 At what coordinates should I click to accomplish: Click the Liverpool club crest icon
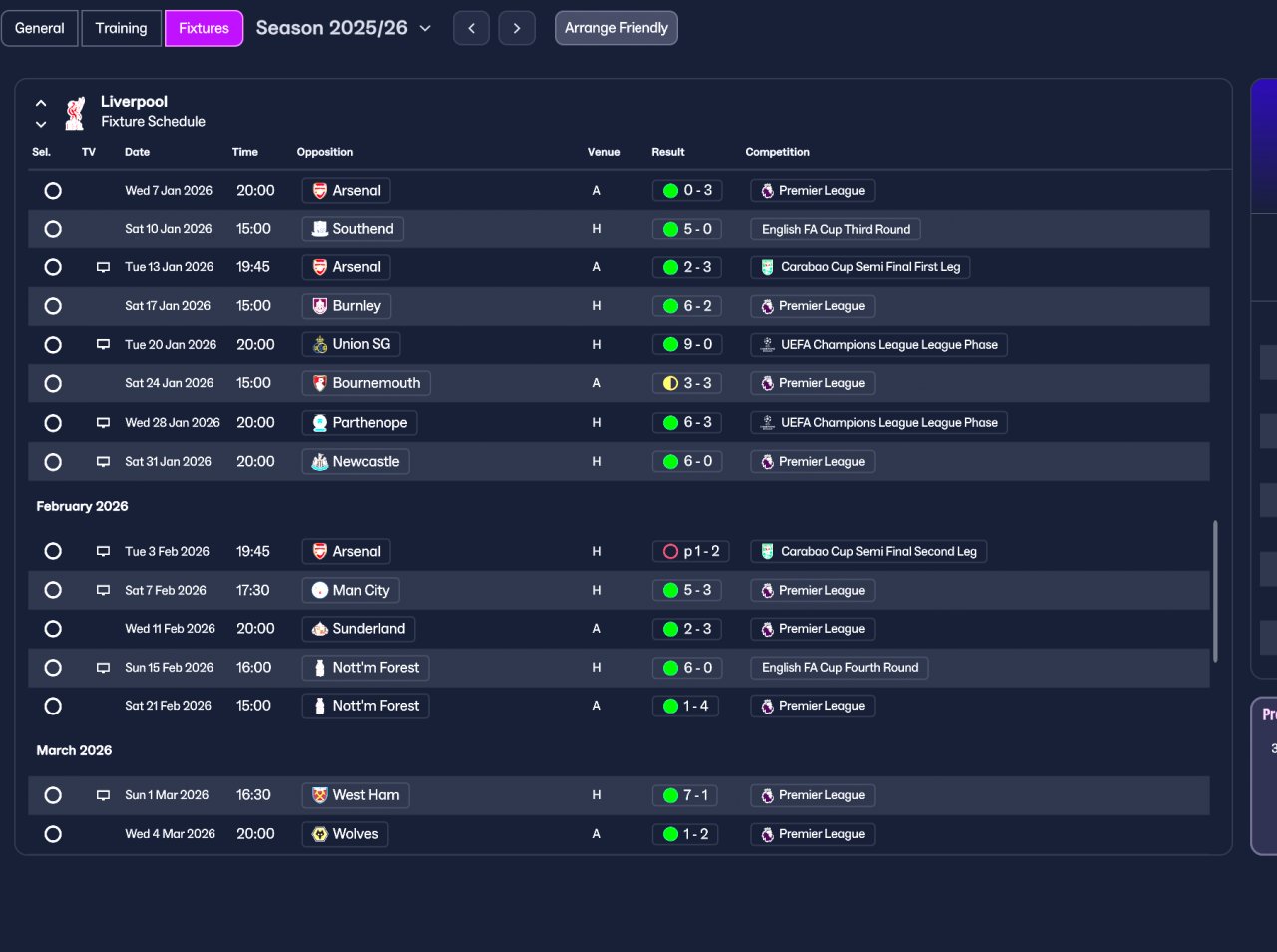tap(75, 113)
